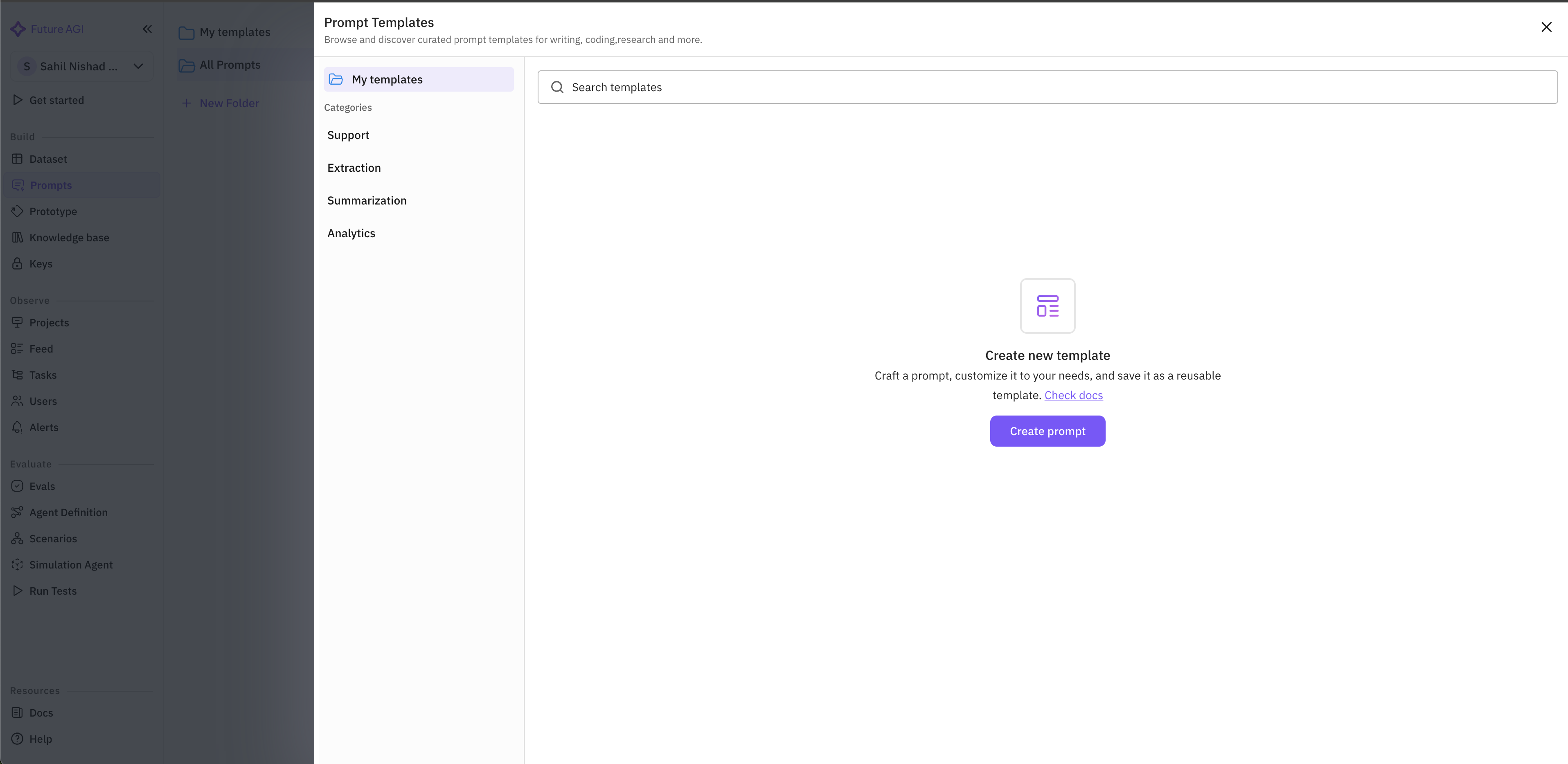This screenshot has height=764, width=1568.
Task: Open the Prototype section
Action: click(x=52, y=211)
